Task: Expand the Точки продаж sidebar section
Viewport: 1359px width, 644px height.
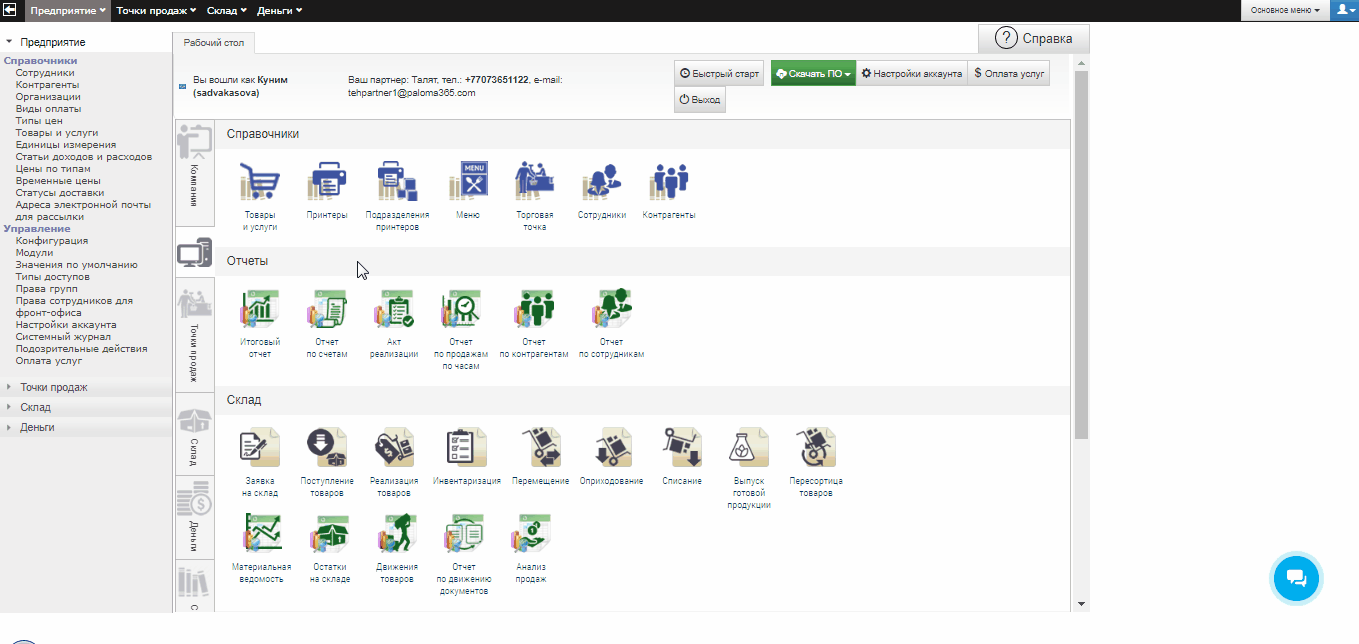Action: click(x=54, y=387)
